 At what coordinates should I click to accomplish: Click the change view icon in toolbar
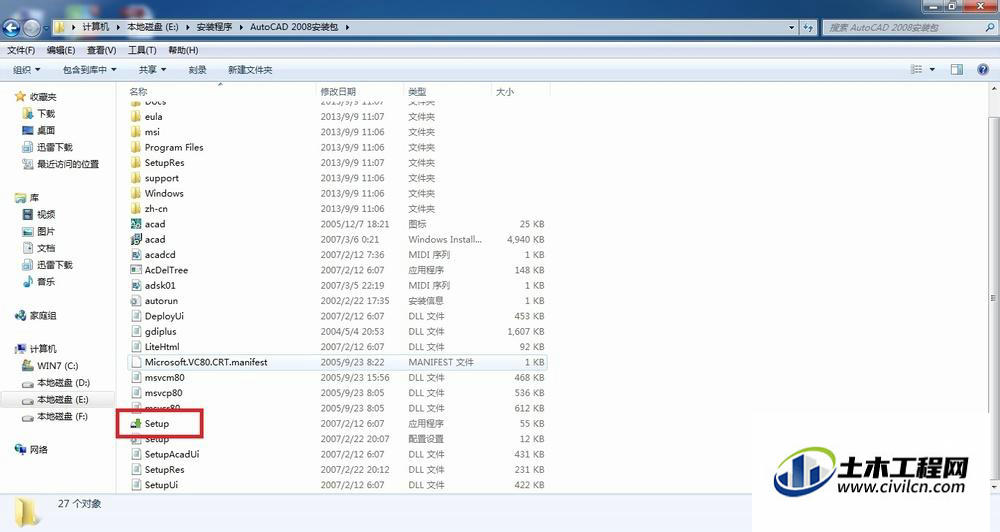point(916,70)
